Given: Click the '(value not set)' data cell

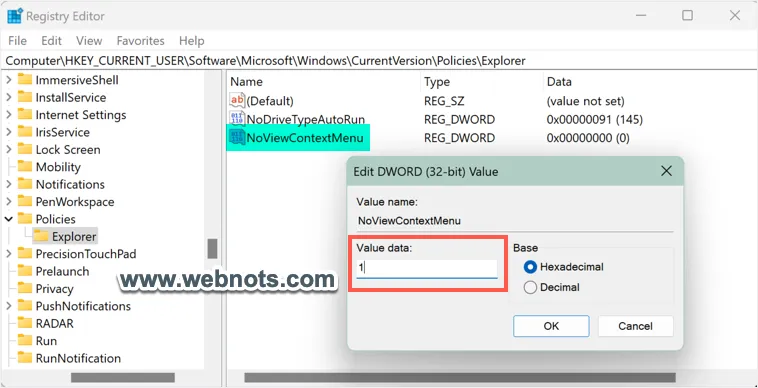Looking at the screenshot, I should 586,101.
